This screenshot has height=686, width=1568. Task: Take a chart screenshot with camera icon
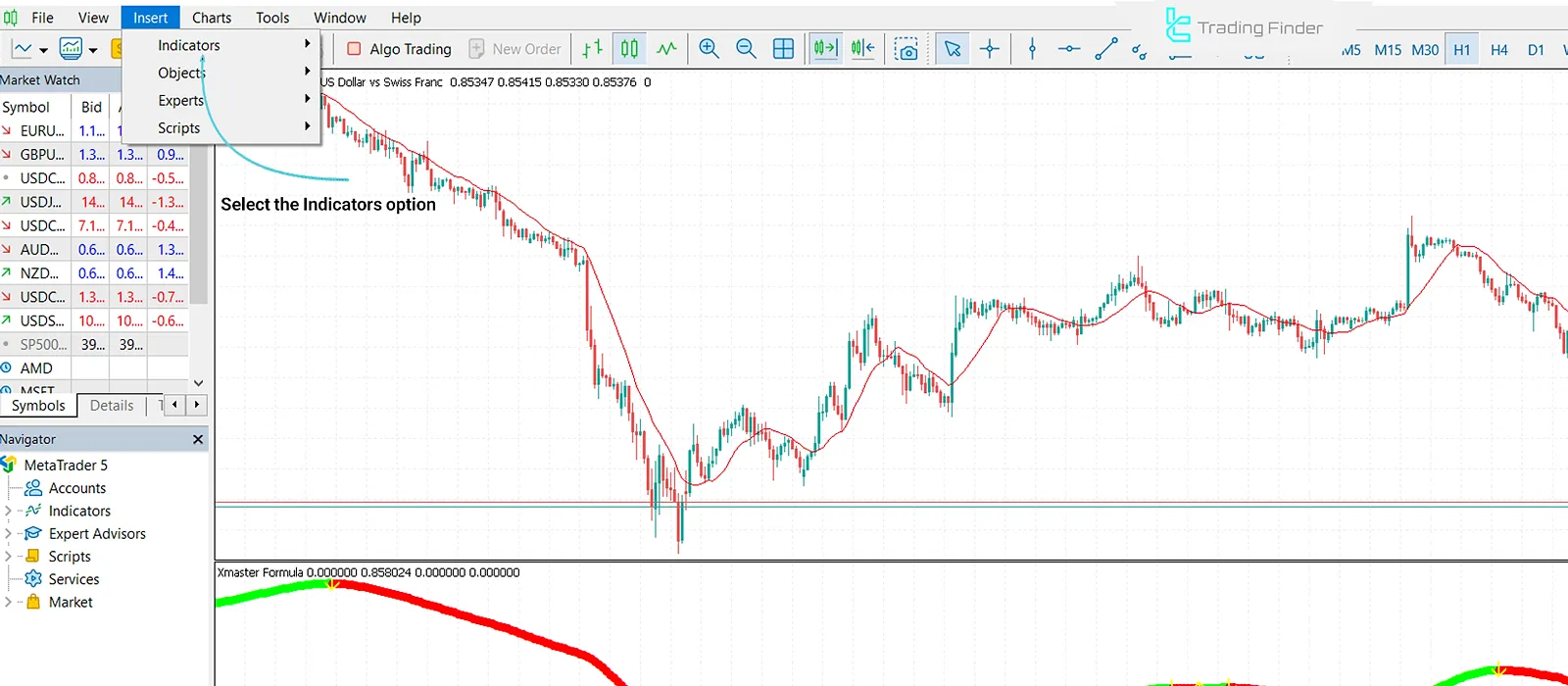(x=906, y=49)
